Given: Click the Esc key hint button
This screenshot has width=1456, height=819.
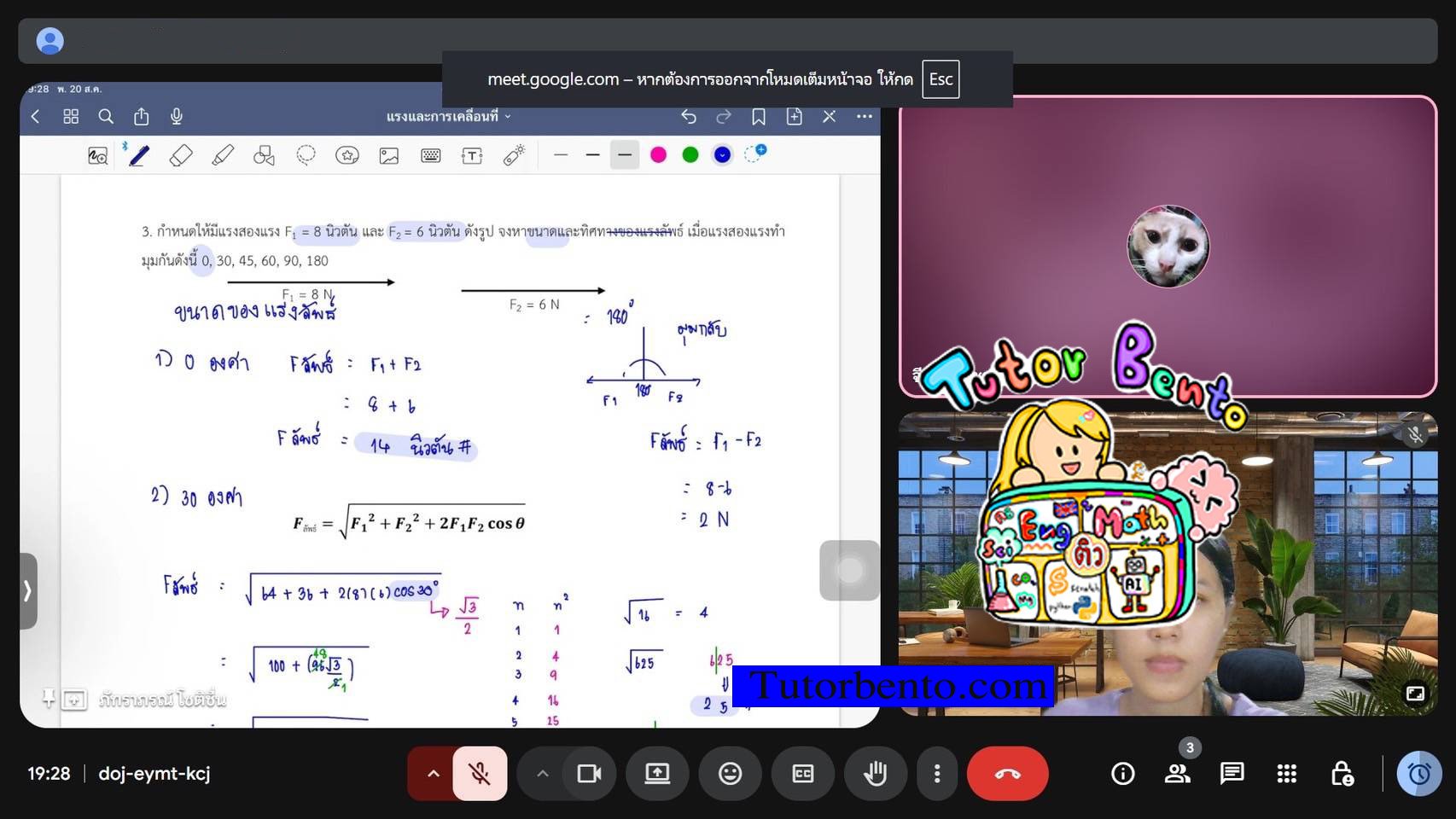Looking at the screenshot, I should 941,79.
